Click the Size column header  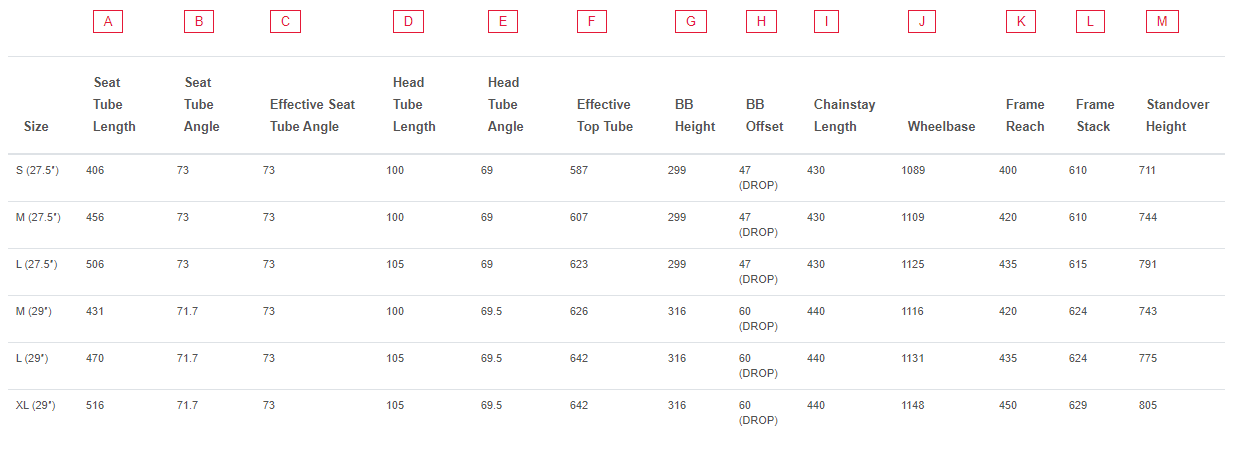[x=36, y=127]
